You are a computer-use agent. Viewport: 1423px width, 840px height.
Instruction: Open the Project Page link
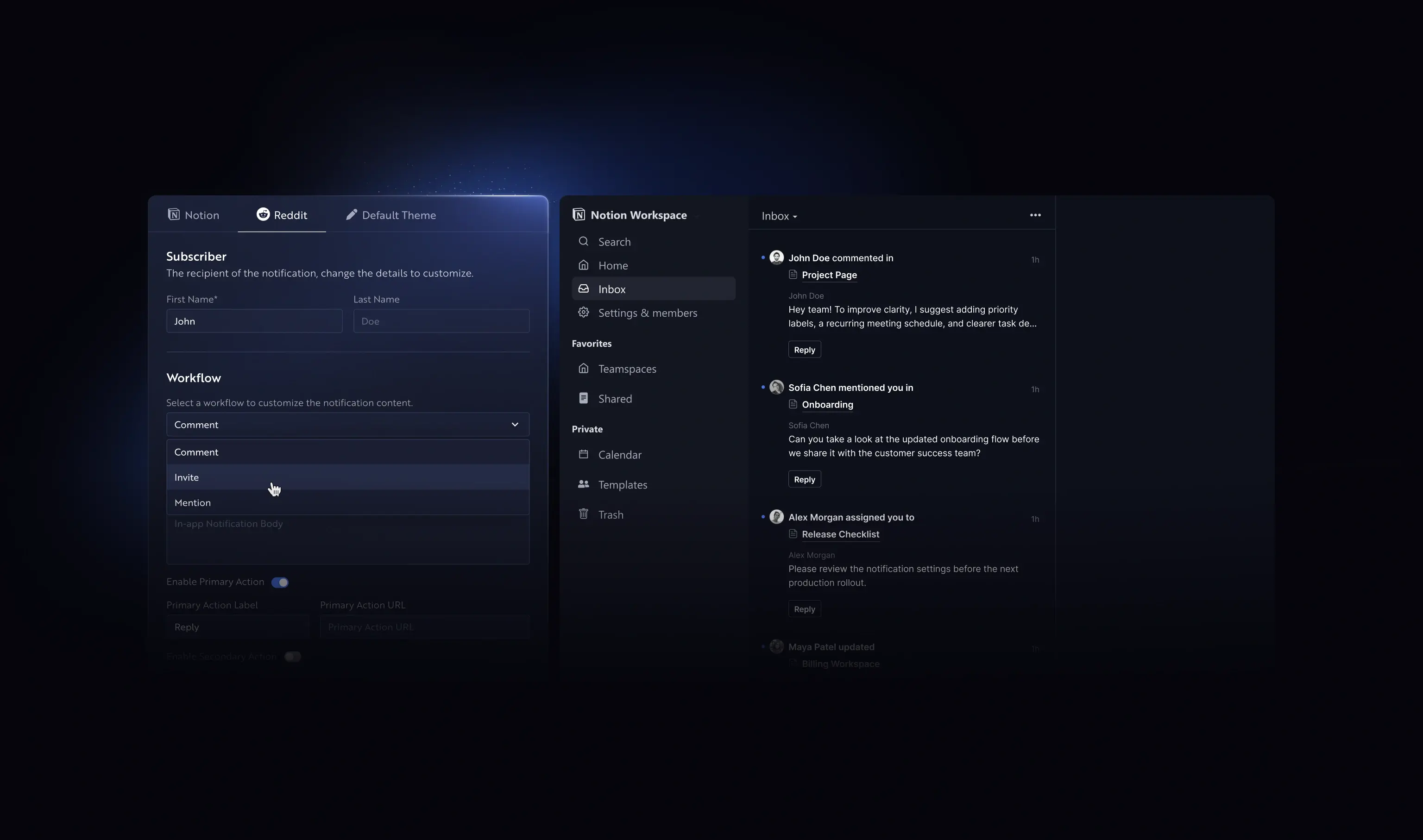click(829, 275)
